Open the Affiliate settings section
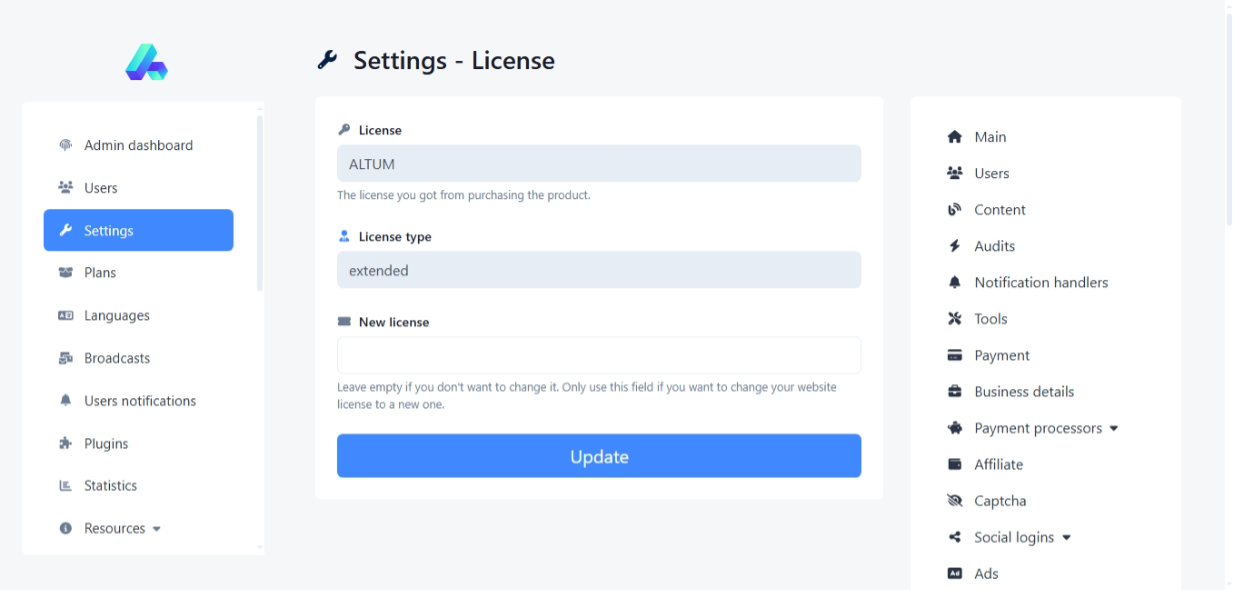1234x590 pixels. tap(998, 464)
